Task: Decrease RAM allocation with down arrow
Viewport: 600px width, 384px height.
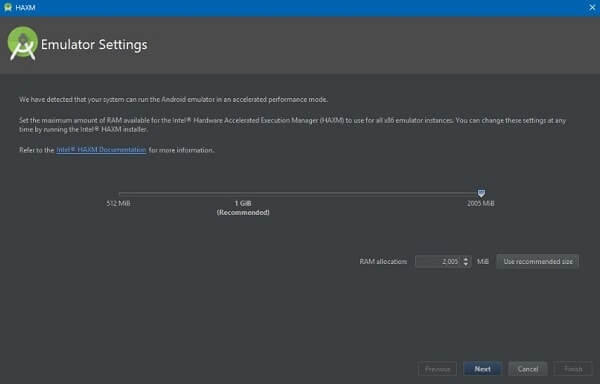Action: (x=466, y=264)
